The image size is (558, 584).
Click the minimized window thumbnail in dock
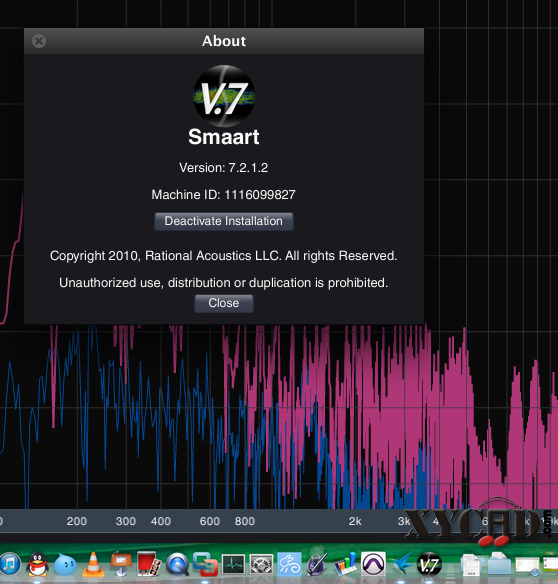click(x=526, y=566)
